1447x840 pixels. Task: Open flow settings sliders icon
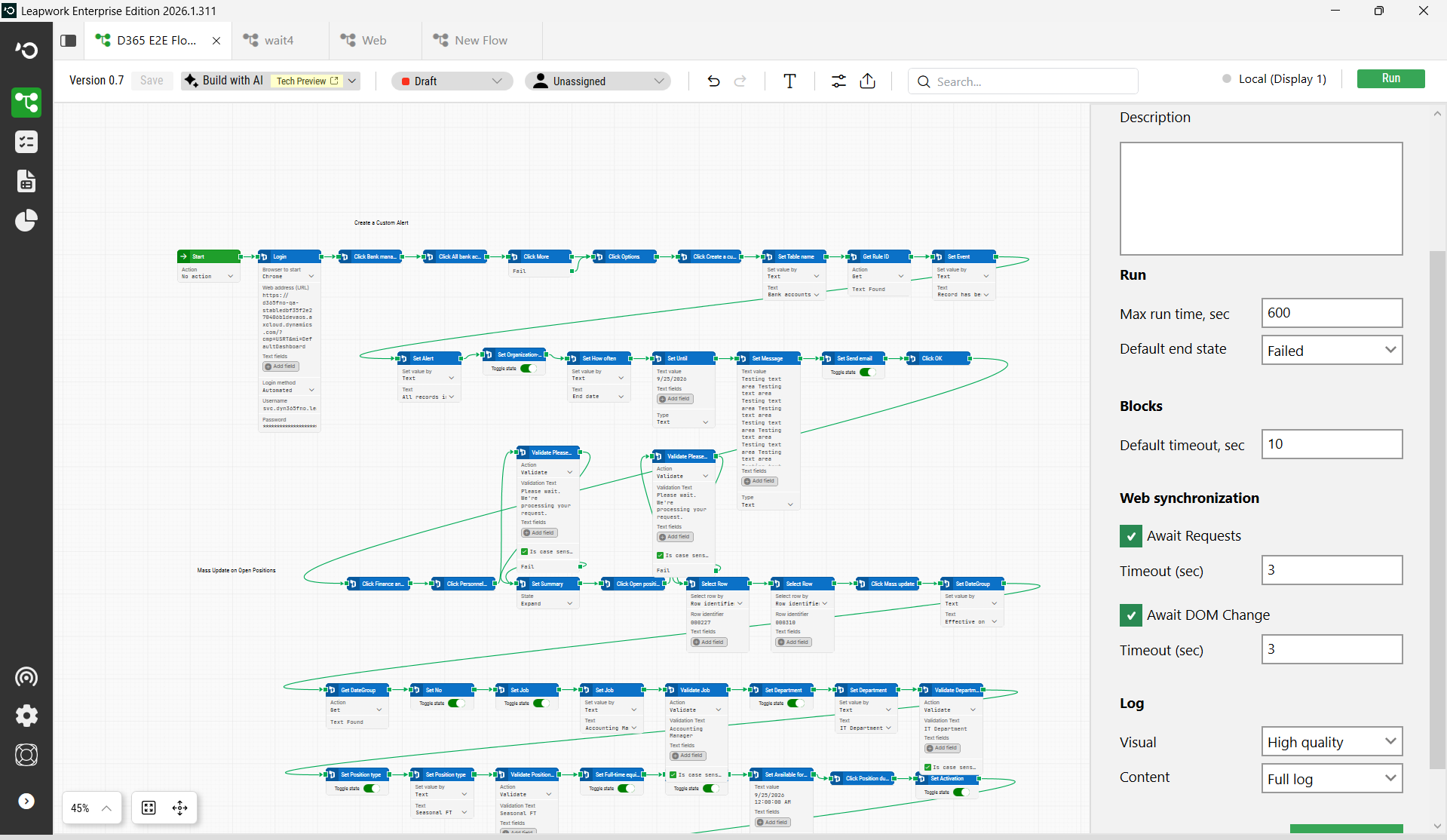(x=838, y=81)
